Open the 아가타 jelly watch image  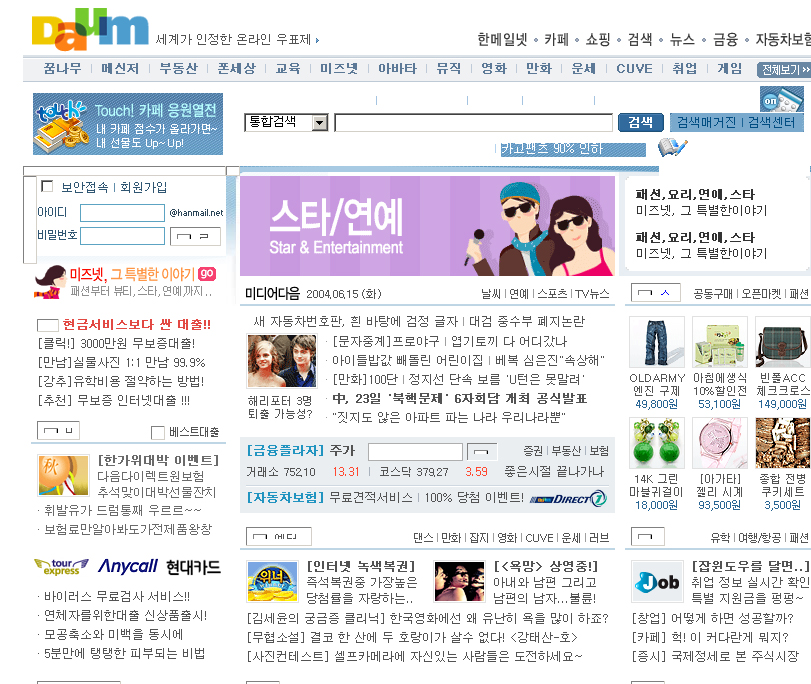point(719,443)
